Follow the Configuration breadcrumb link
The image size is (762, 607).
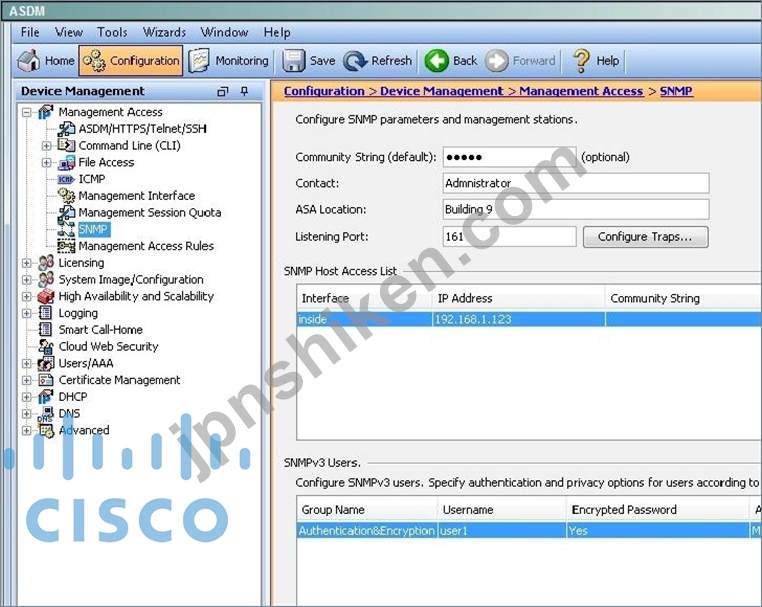(x=324, y=91)
